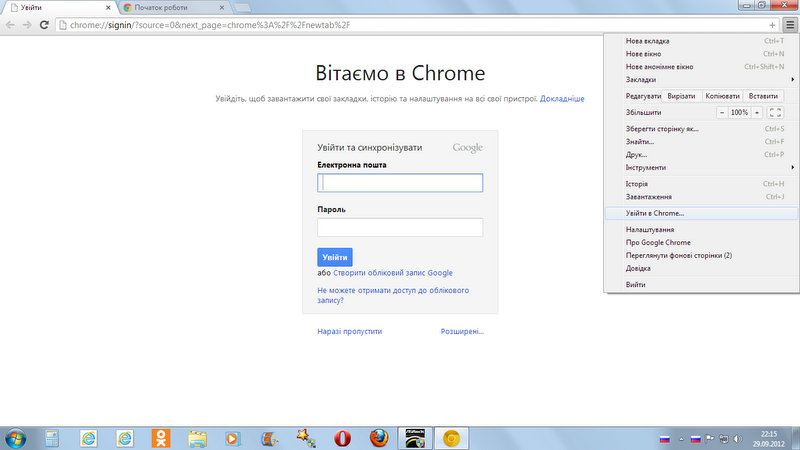Expand the 'Закладки' submenu
The height and width of the screenshot is (450, 800).
(702, 80)
